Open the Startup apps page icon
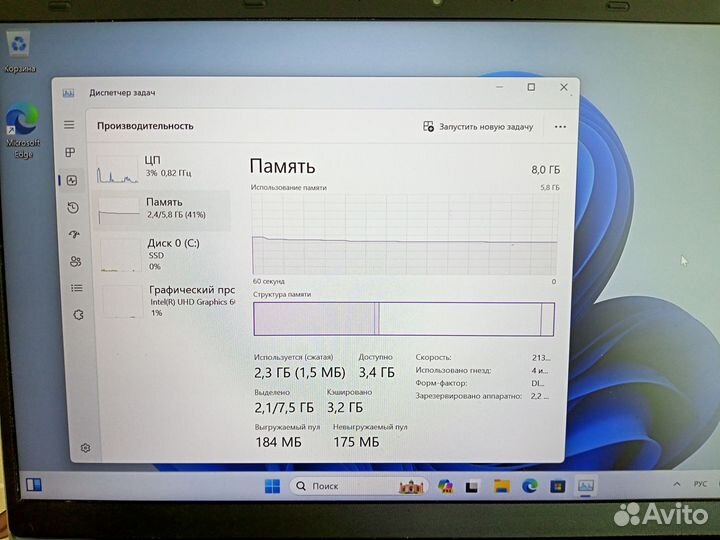The width and height of the screenshot is (720, 540). click(72, 235)
